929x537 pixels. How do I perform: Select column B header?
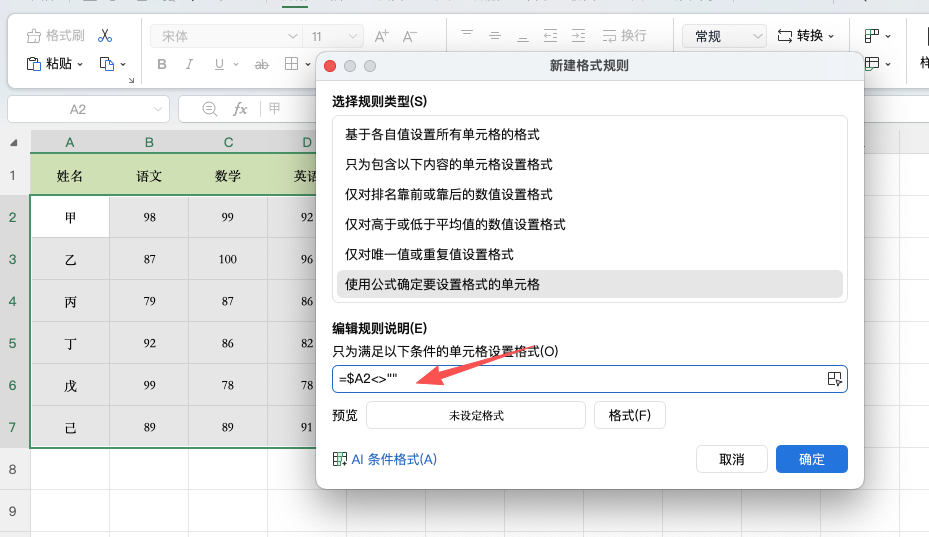[149, 142]
